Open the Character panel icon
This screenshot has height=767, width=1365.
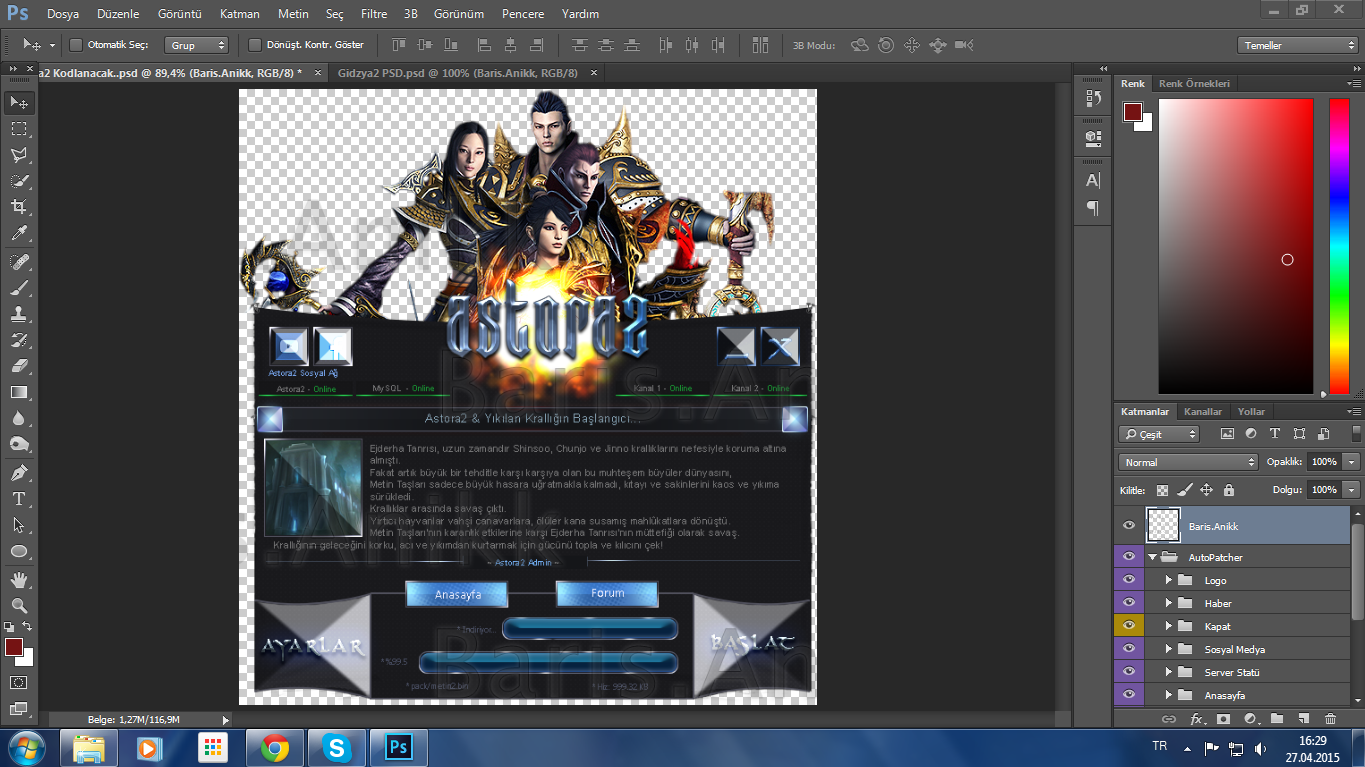coord(1093,180)
